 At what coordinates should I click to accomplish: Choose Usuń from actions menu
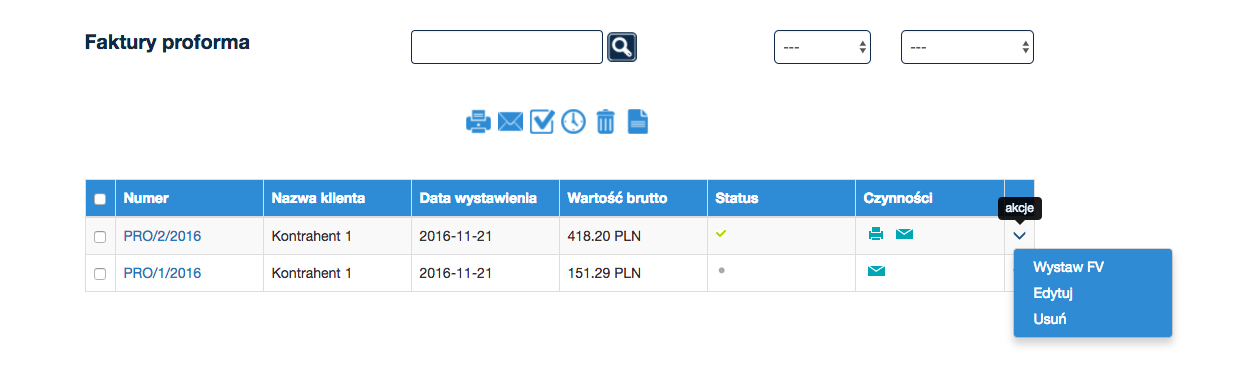[x=1050, y=320]
